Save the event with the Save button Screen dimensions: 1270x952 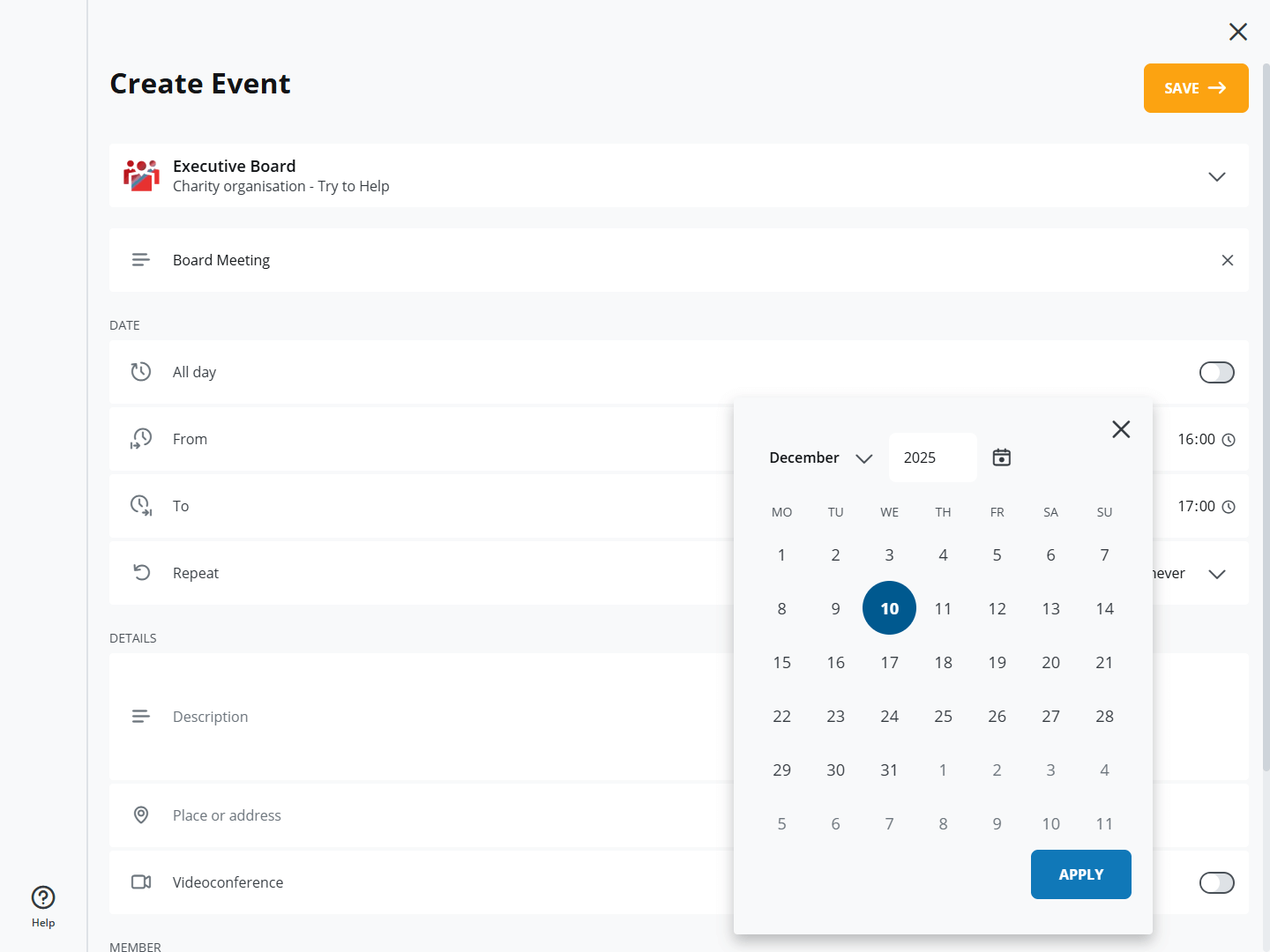1195,88
